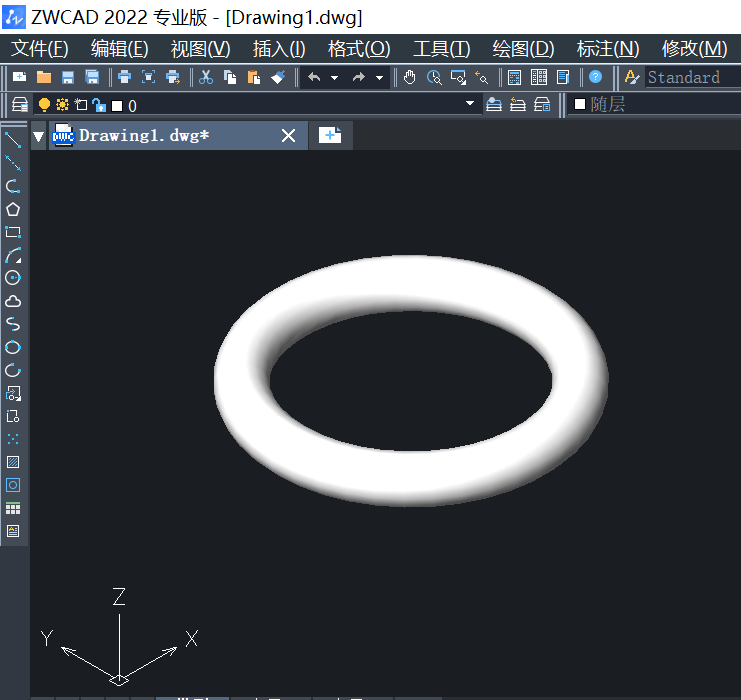Undo the last action
The image size is (741, 700).
click(314, 77)
